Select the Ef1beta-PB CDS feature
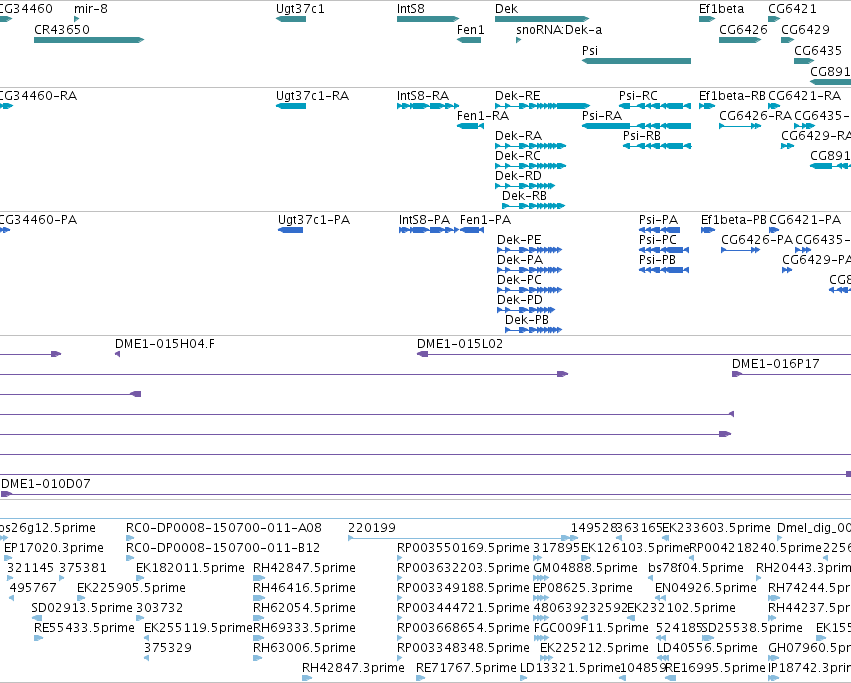Viewport: 851px width, 683px height. (708, 230)
